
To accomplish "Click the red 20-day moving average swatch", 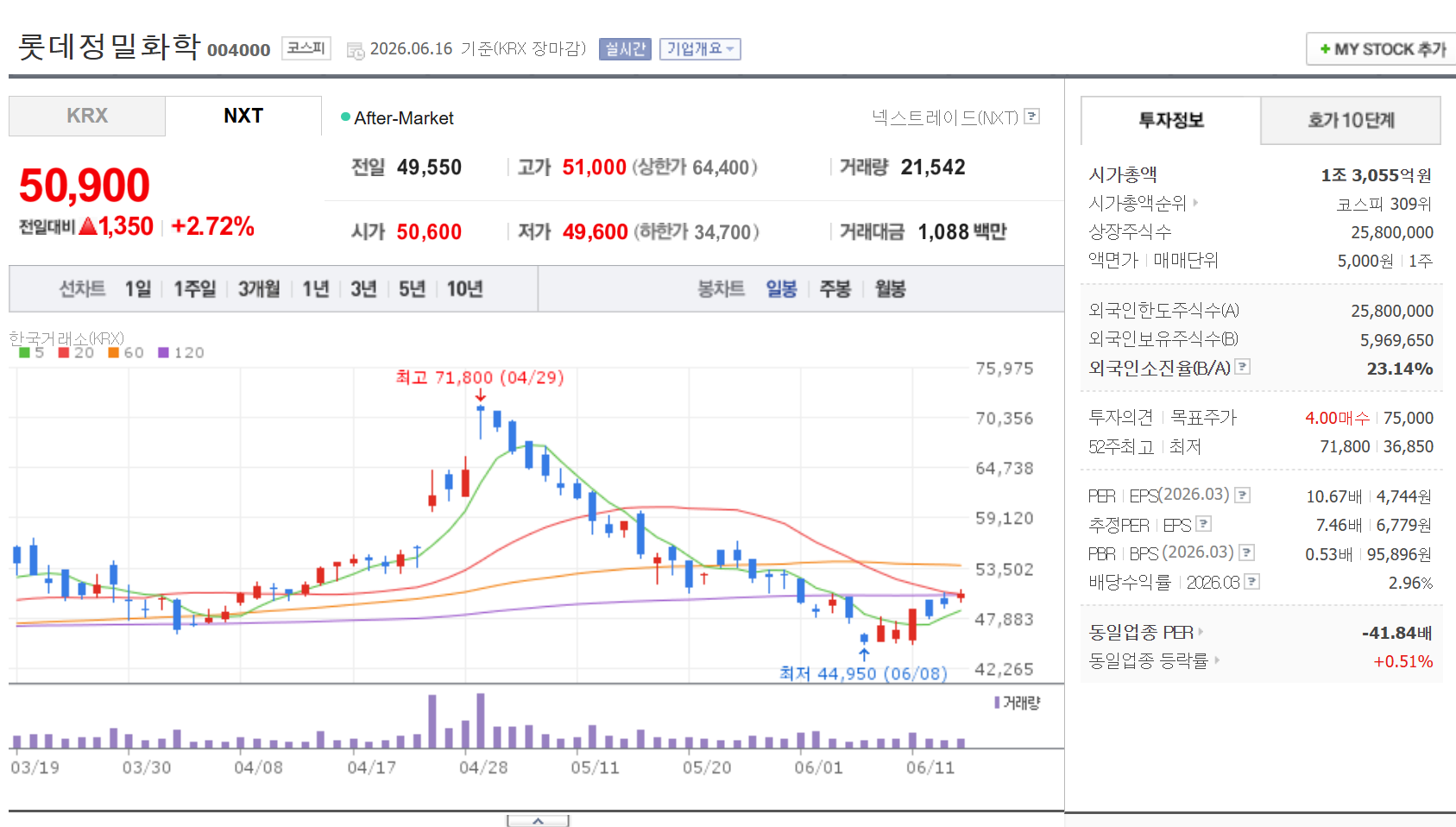I will (64, 352).
